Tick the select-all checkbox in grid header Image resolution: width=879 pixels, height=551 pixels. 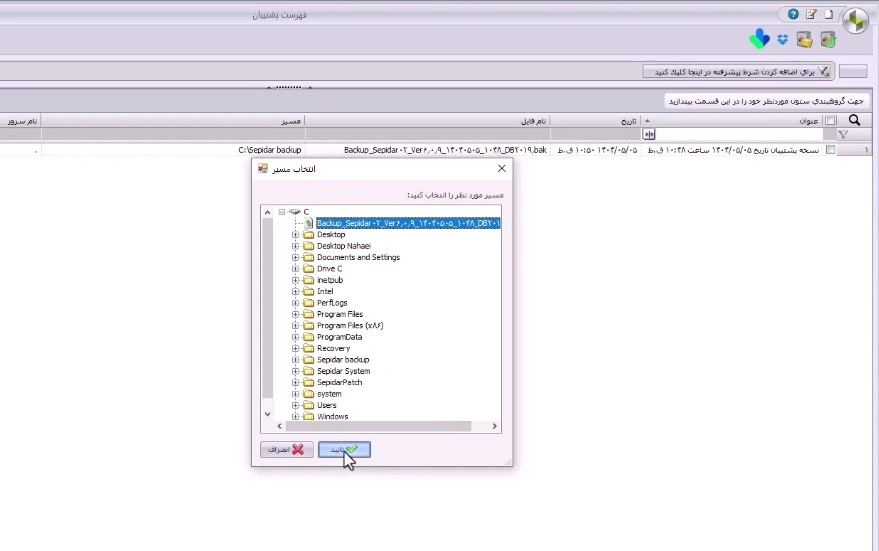point(831,121)
